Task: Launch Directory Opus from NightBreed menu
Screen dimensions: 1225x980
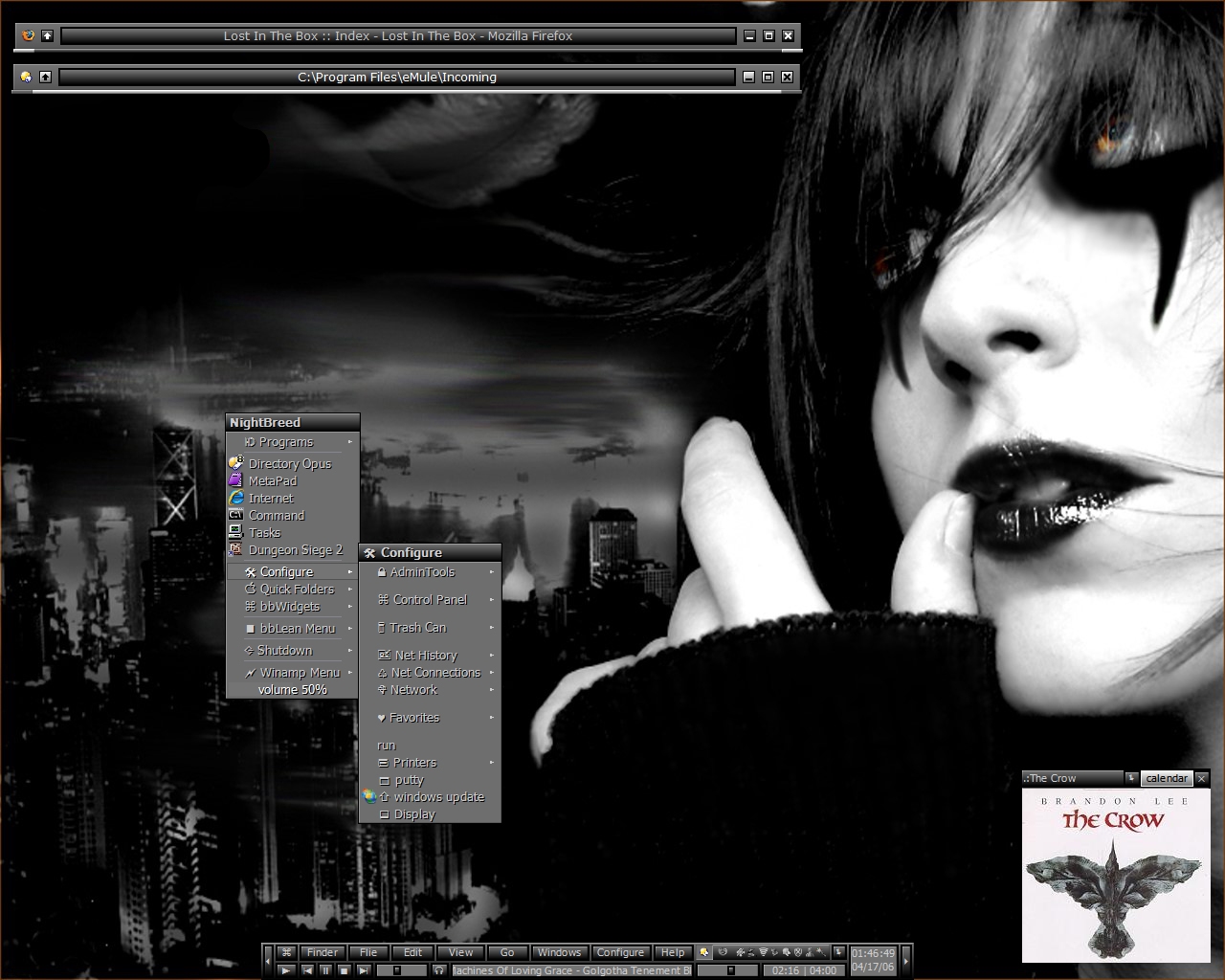Action: [292, 463]
